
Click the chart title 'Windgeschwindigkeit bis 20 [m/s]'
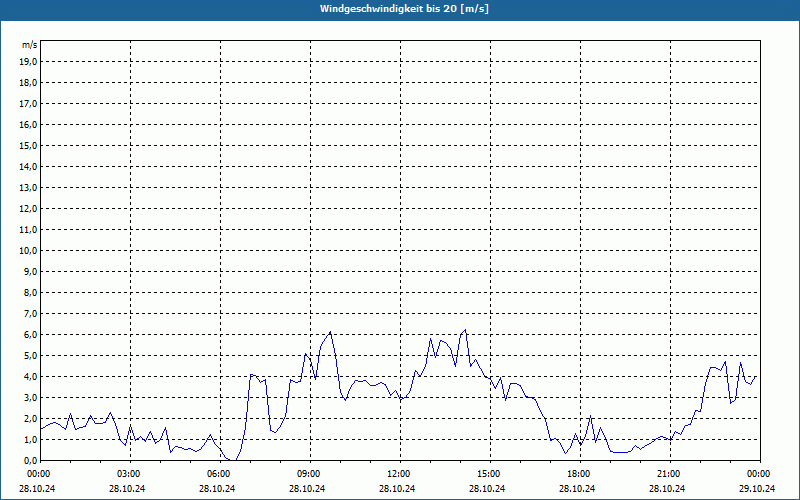404,9
